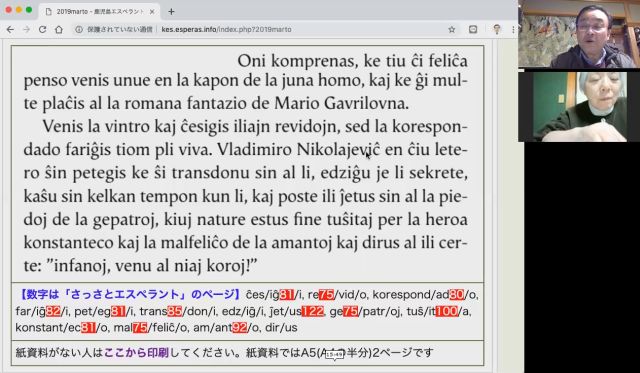Open the home page via house icon

pyautogui.click(x=59, y=29)
